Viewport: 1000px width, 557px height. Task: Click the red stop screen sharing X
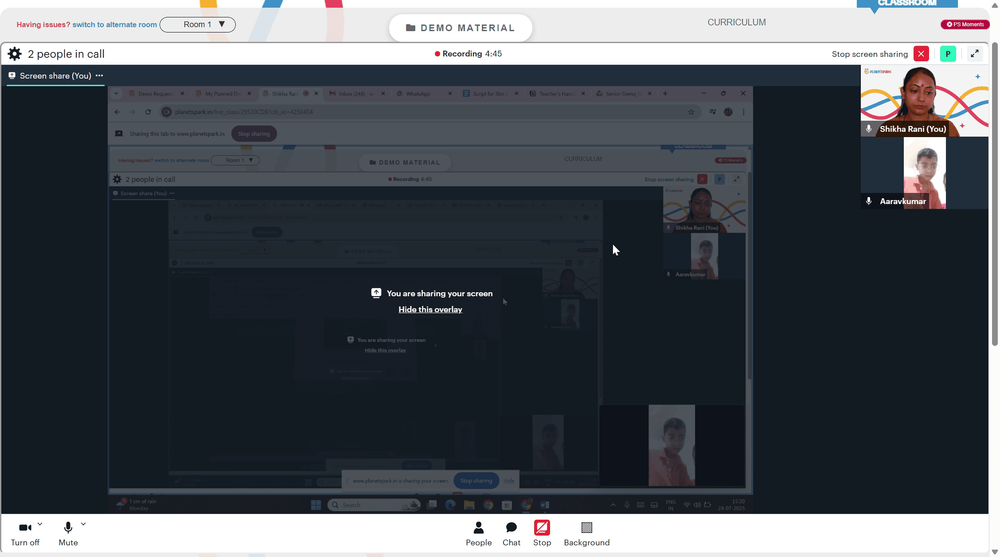coord(921,54)
